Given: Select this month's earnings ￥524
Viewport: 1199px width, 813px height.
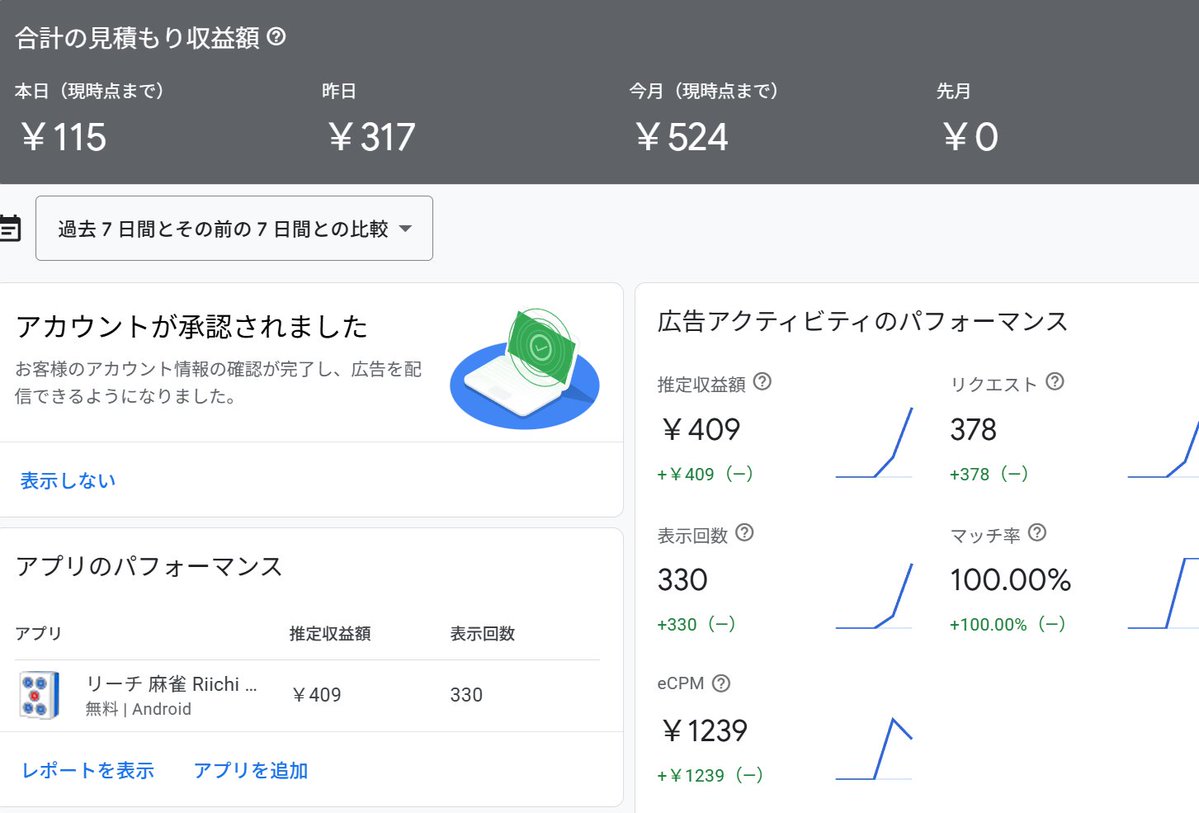Looking at the screenshot, I should click(681, 138).
